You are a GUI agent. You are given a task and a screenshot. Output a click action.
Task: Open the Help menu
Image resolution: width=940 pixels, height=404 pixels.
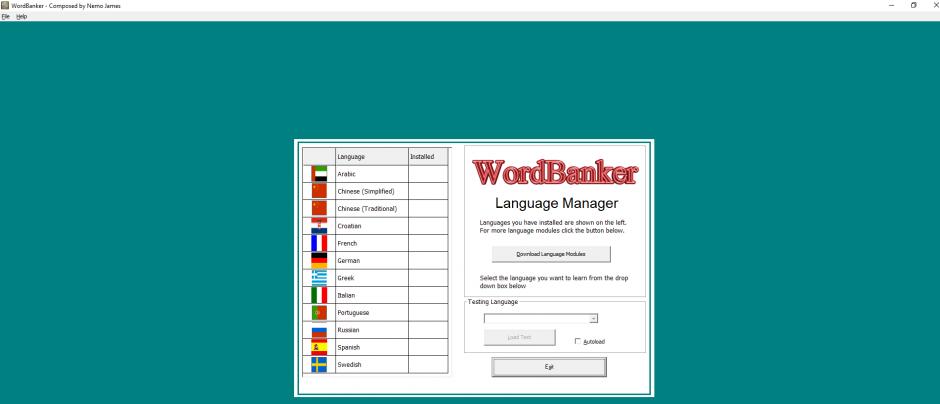point(22,17)
